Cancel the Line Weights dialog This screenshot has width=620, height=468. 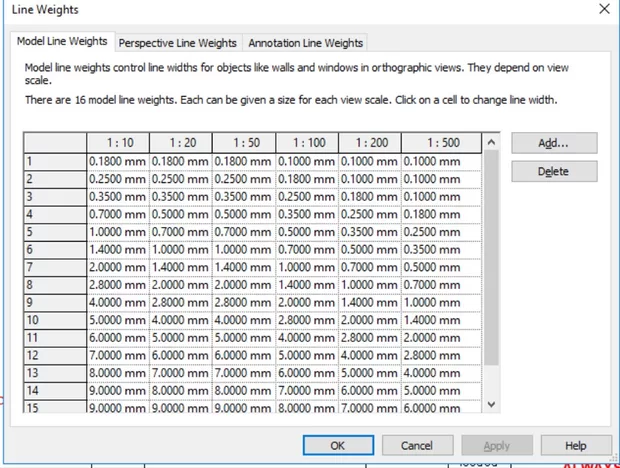click(x=417, y=445)
